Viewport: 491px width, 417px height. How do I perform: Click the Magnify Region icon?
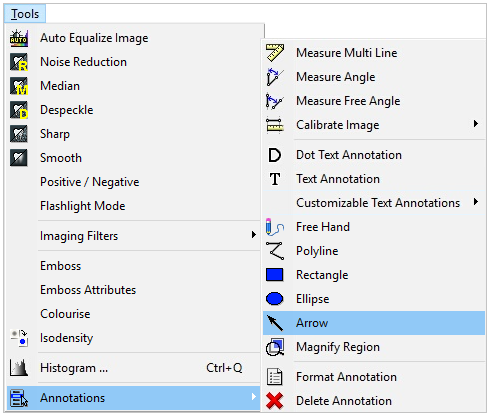pyautogui.click(x=275, y=347)
